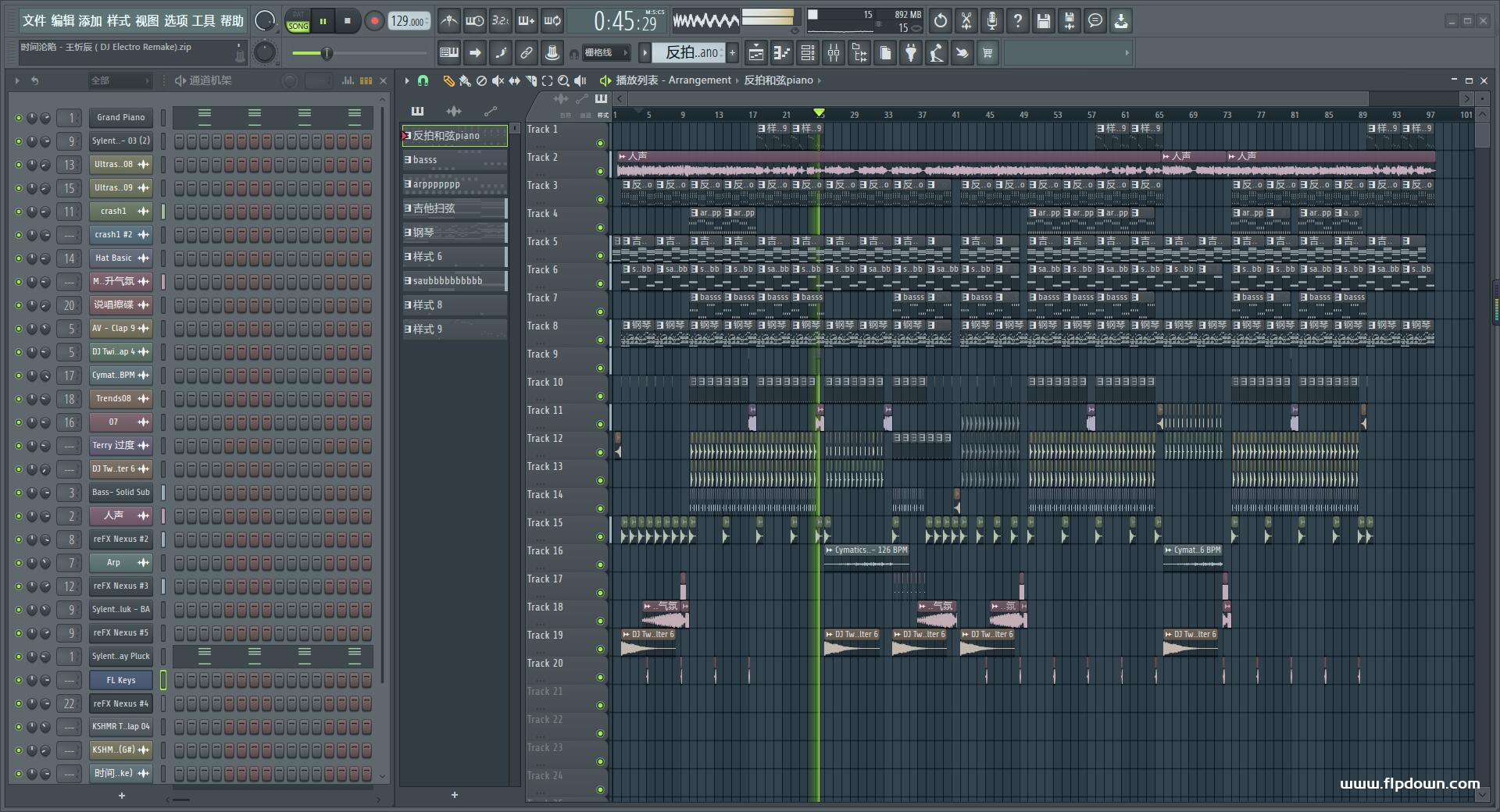Select the playlist paint brush tool
Viewport: 1500px width, 812px height.
point(465,80)
